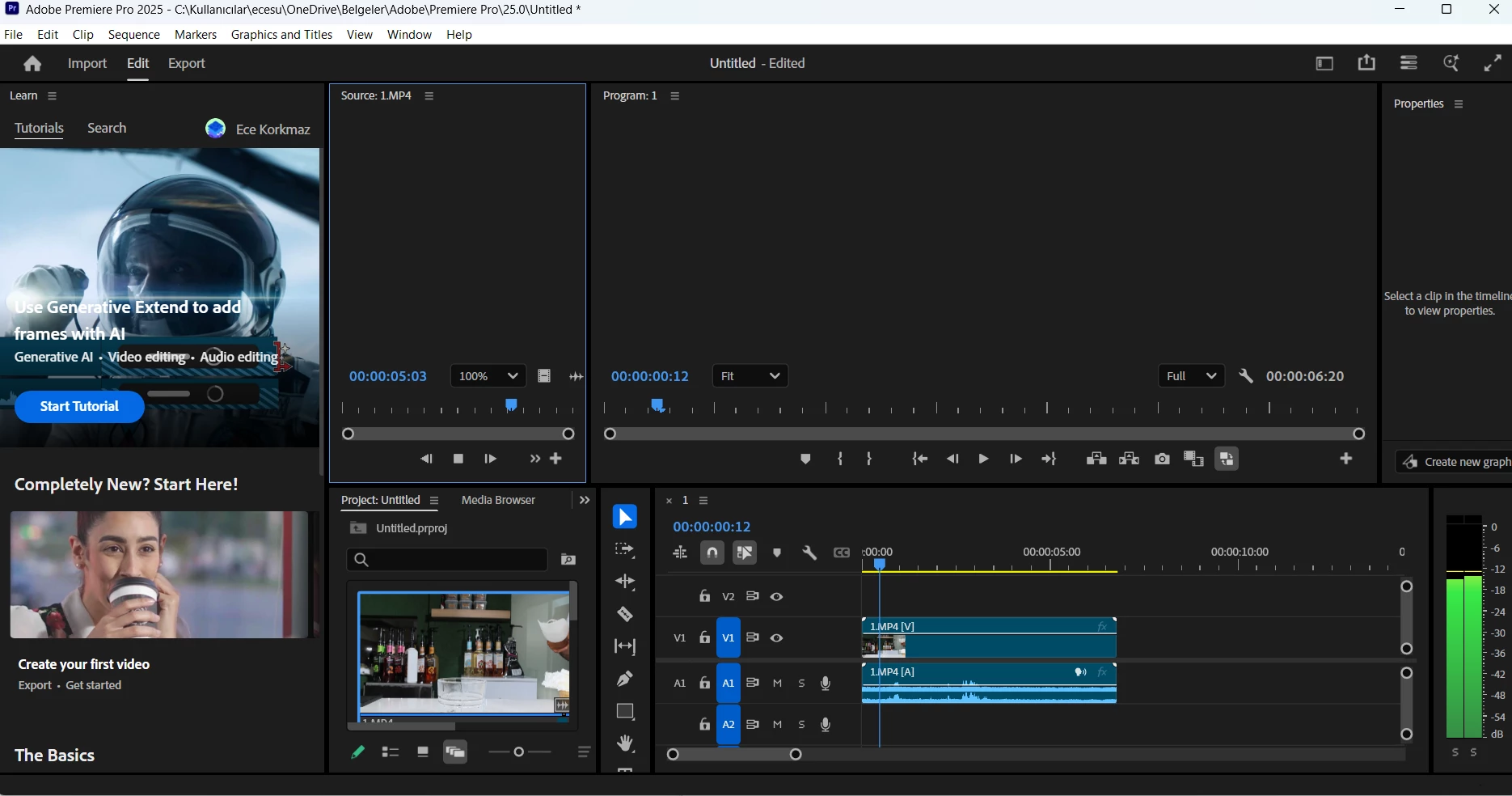The width and height of the screenshot is (1512, 796).
Task: Select the Razor tool
Action: (625, 614)
